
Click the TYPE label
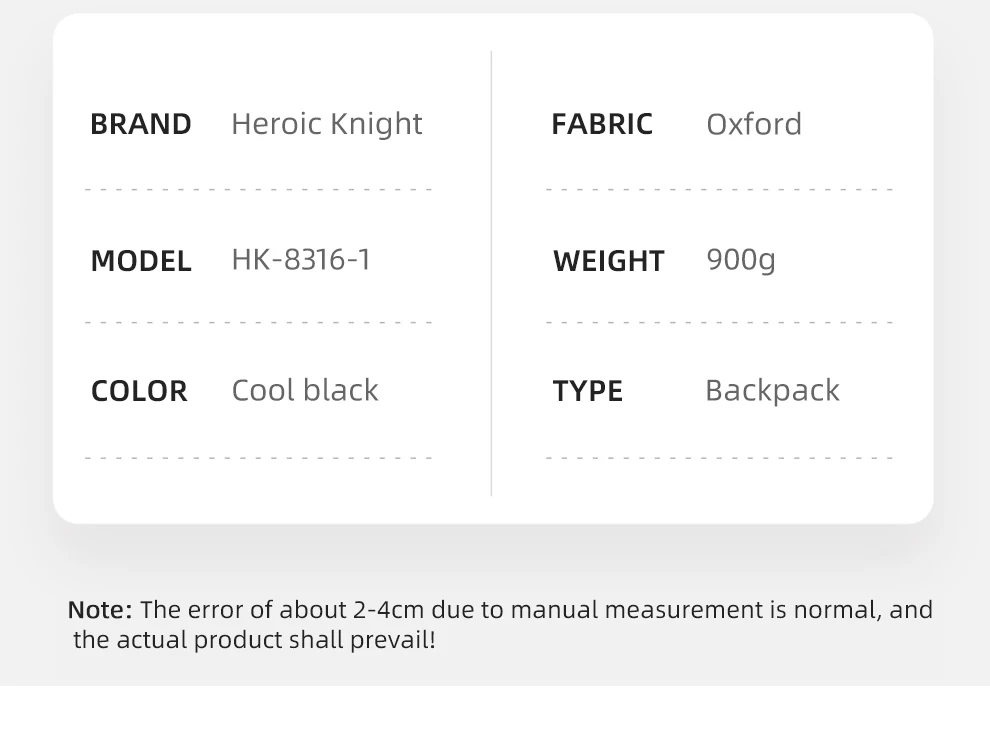click(587, 391)
